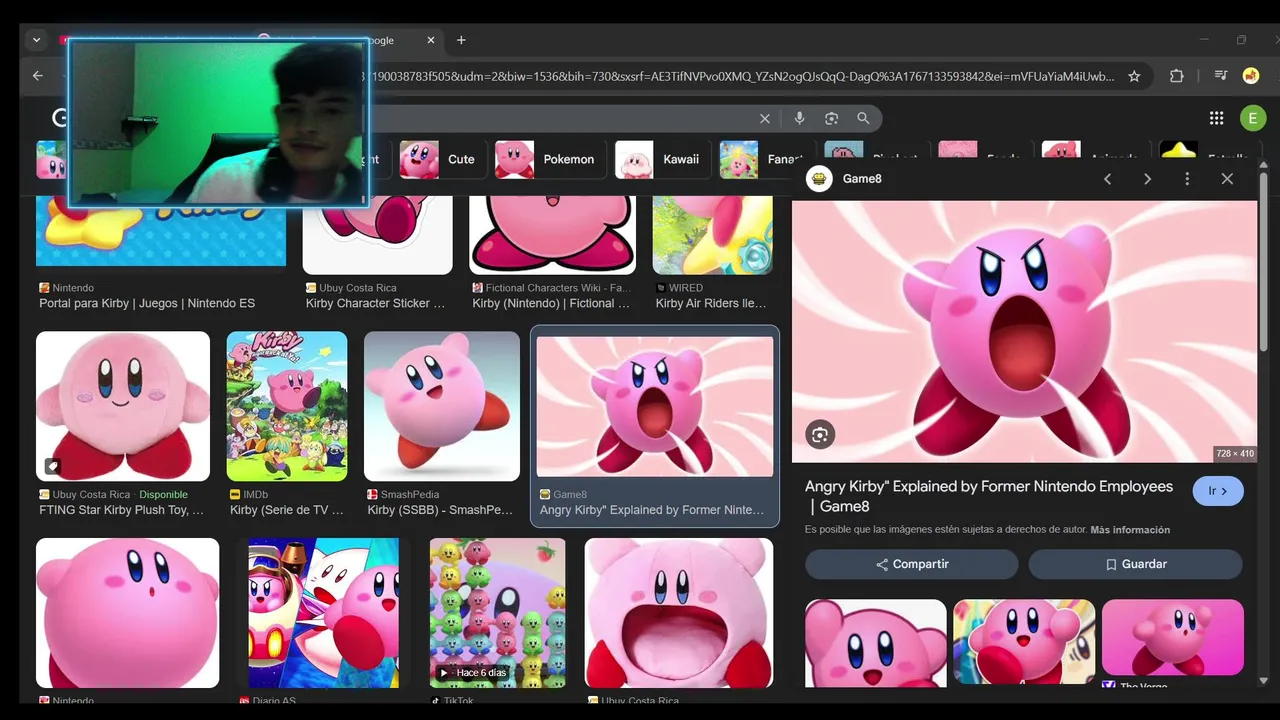Open the browser extensions puzzle icon
This screenshot has height=720, width=1280.
(x=1177, y=76)
